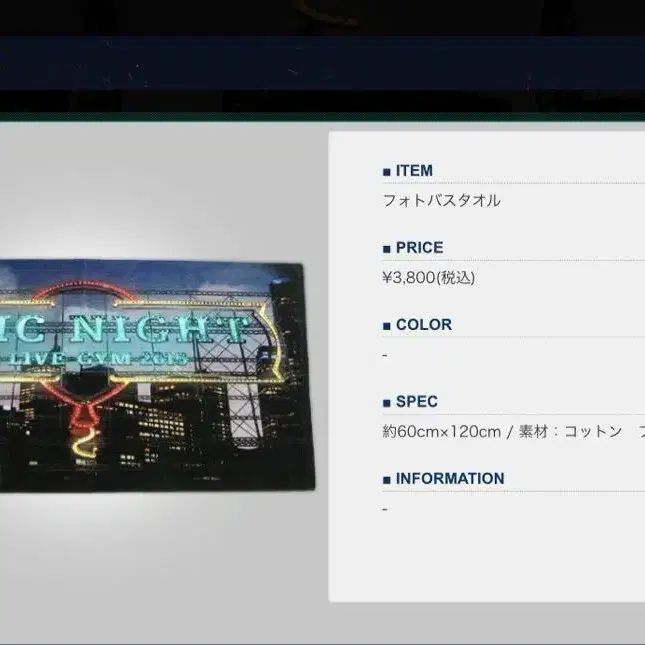Image resolution: width=645 pixels, height=645 pixels.
Task: Select the COLOR heading
Action: tap(423, 325)
